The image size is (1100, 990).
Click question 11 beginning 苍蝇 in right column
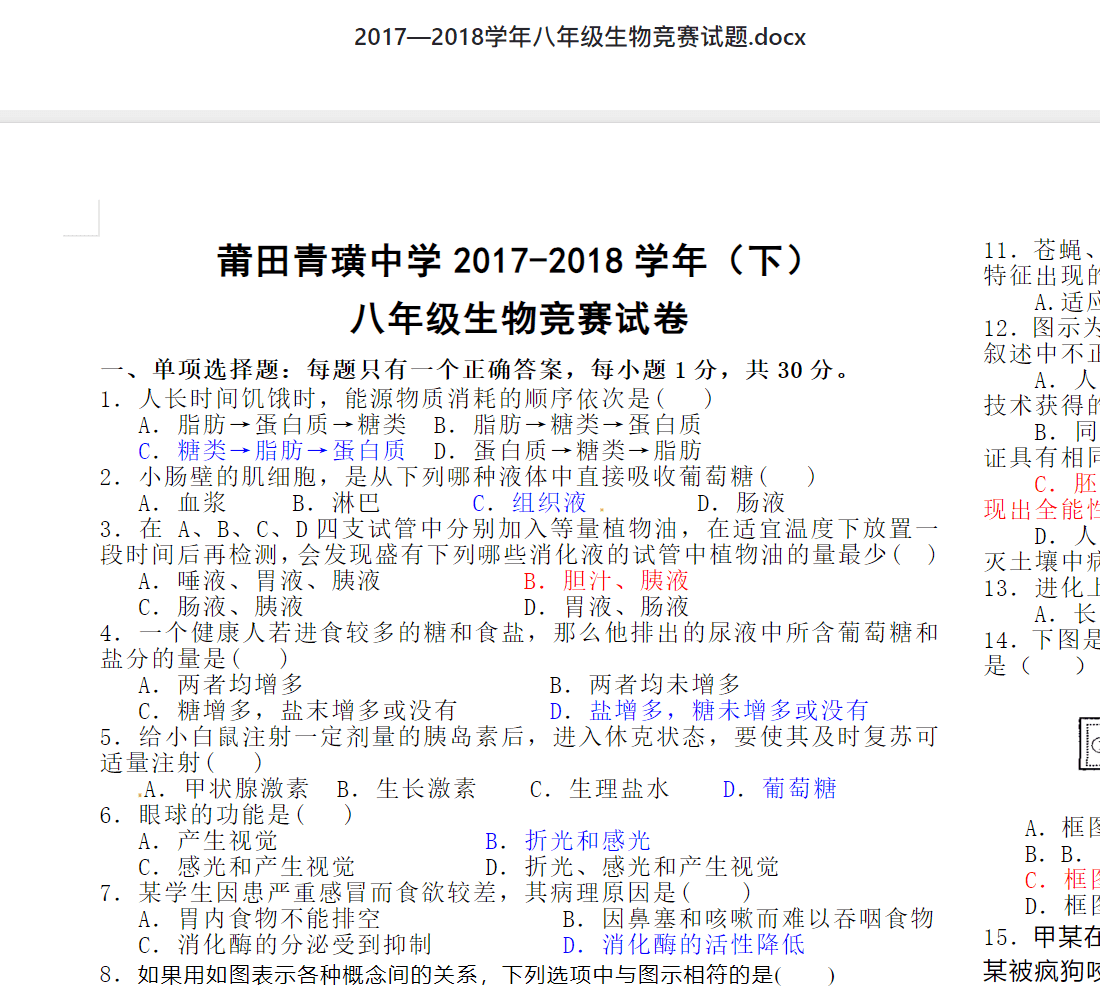tap(1042, 250)
